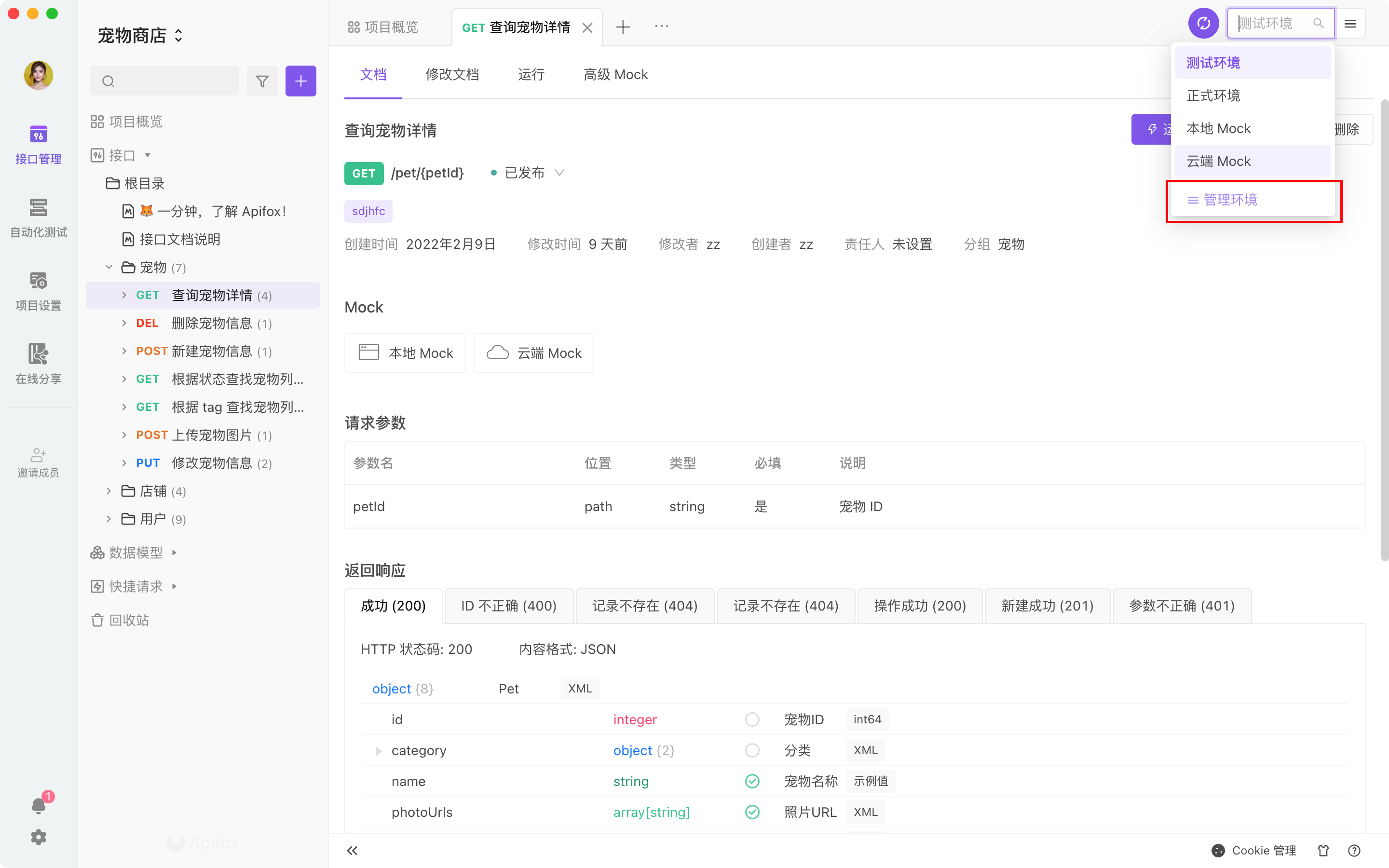Click the sidebar search input field
The width and height of the screenshot is (1389, 868).
pyautogui.click(x=172, y=81)
